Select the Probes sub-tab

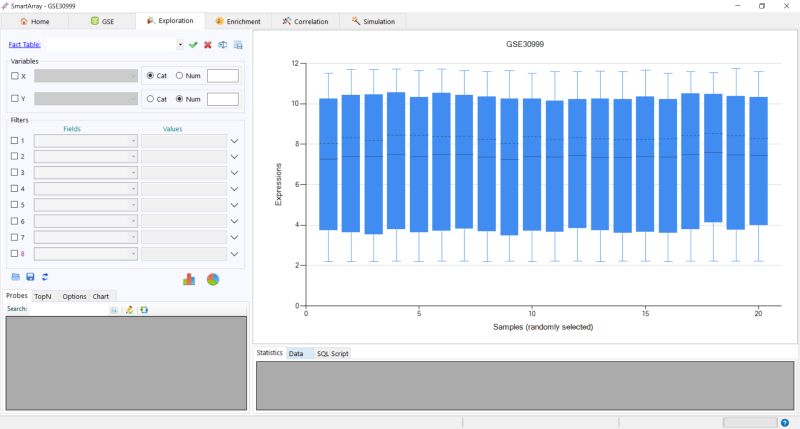[x=17, y=295]
